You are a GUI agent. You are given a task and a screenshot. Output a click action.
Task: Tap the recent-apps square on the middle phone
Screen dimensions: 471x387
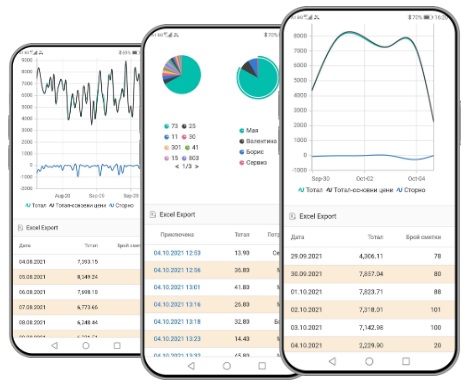click(262, 366)
